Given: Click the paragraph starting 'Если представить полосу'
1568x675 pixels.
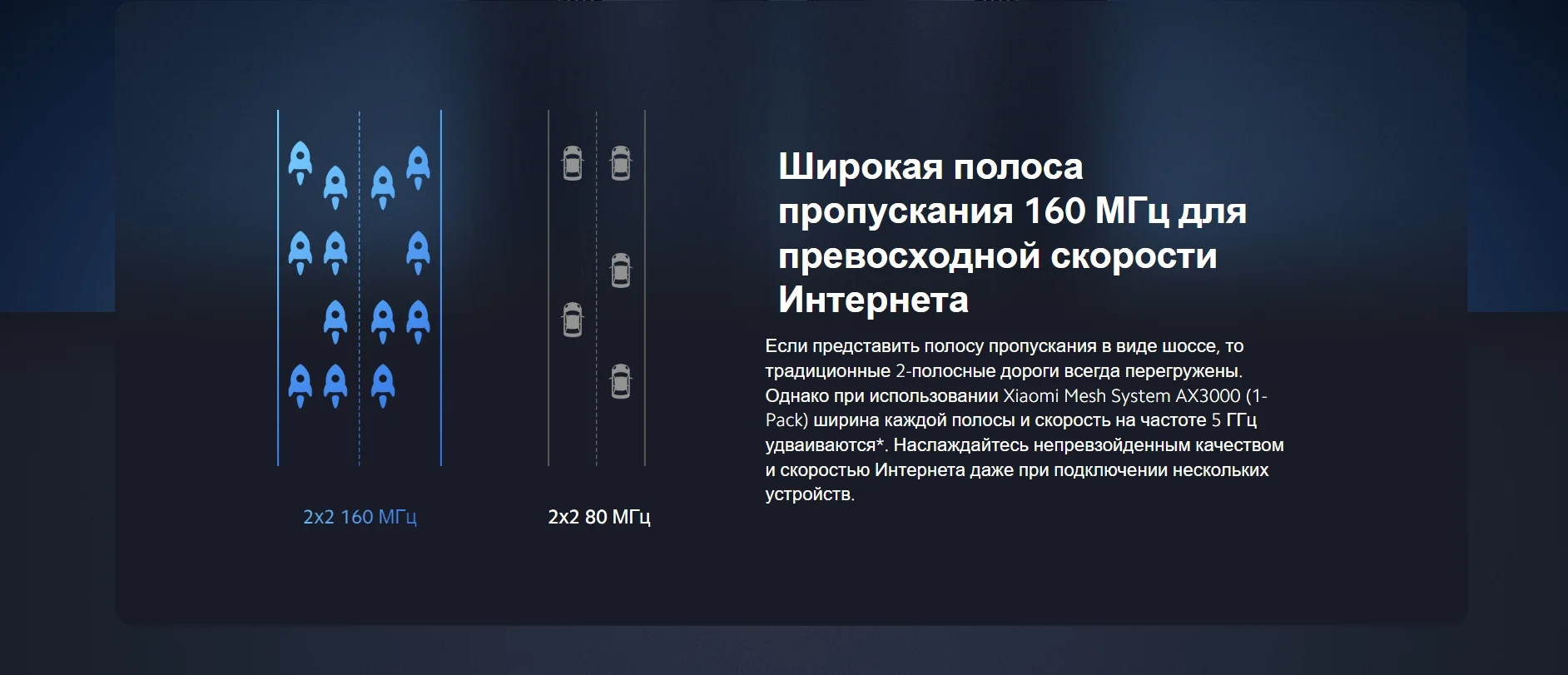Looking at the screenshot, I should 1025,420.
